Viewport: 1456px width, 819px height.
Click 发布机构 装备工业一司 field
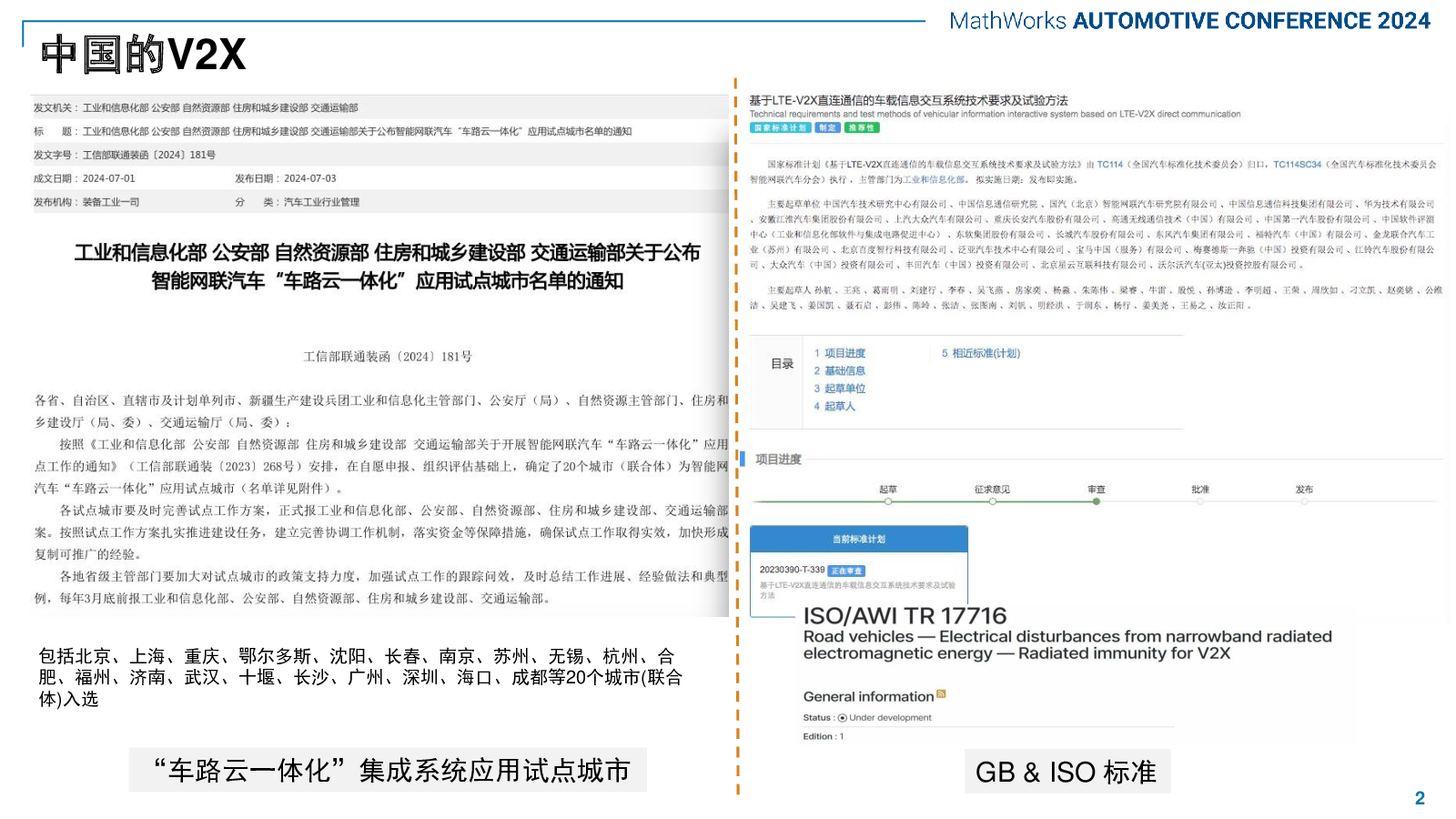click(x=86, y=202)
